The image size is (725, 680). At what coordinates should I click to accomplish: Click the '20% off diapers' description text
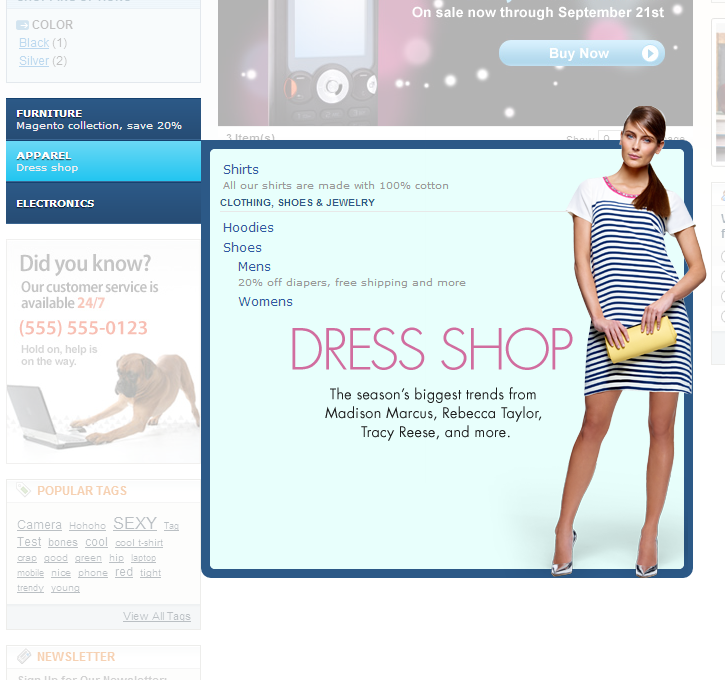[x=352, y=282]
